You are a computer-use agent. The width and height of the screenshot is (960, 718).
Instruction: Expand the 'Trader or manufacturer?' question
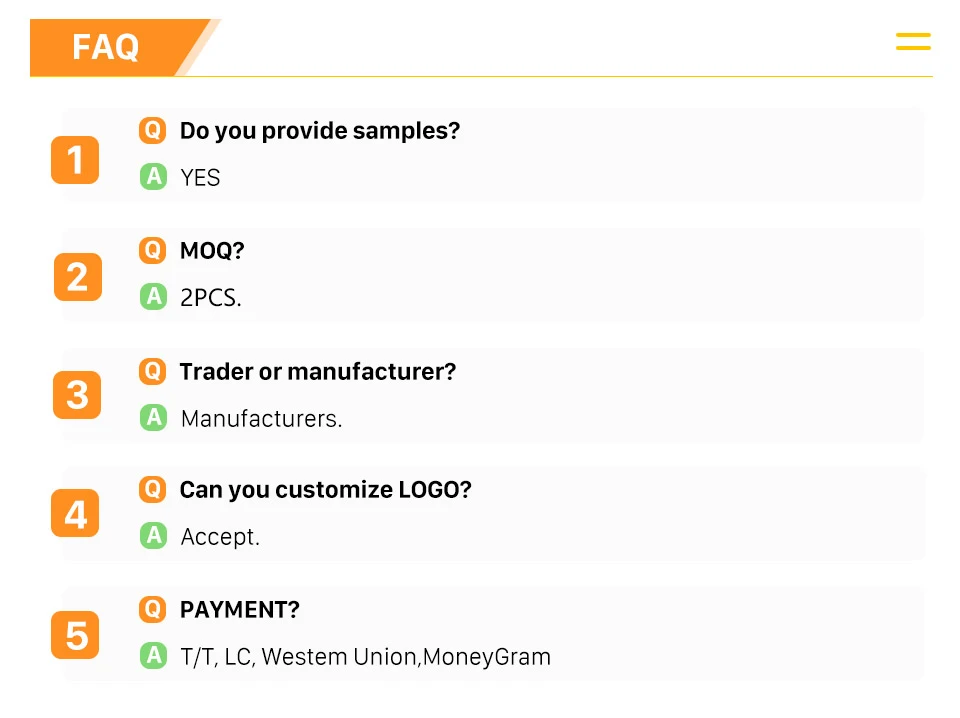317,372
